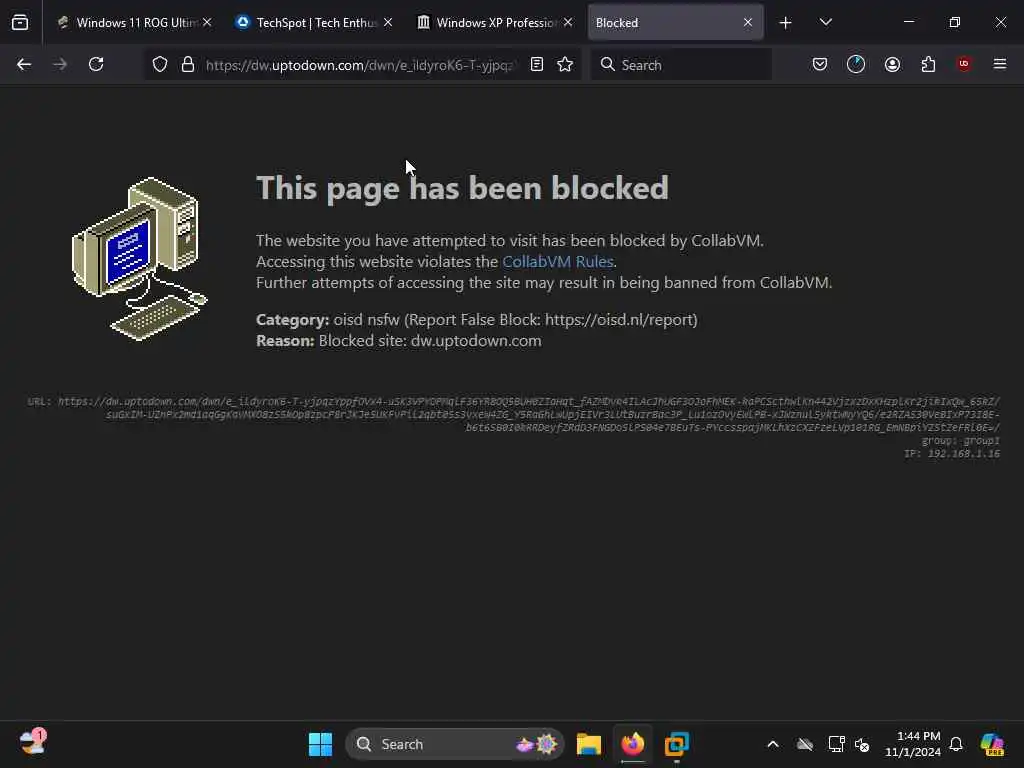Screen dimensions: 1024x768
Task: Close the Blocked tab
Action: [748, 22]
